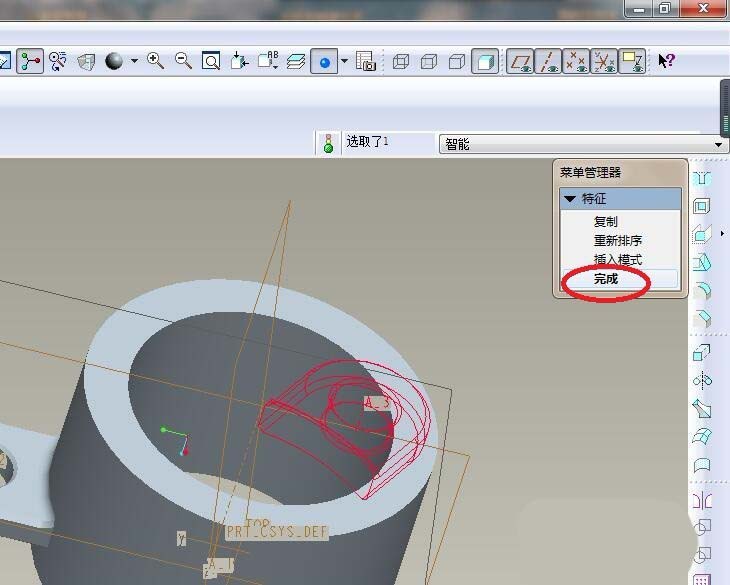Select the Hole tool icon
Viewport: 730px width, 585px height.
point(702,178)
